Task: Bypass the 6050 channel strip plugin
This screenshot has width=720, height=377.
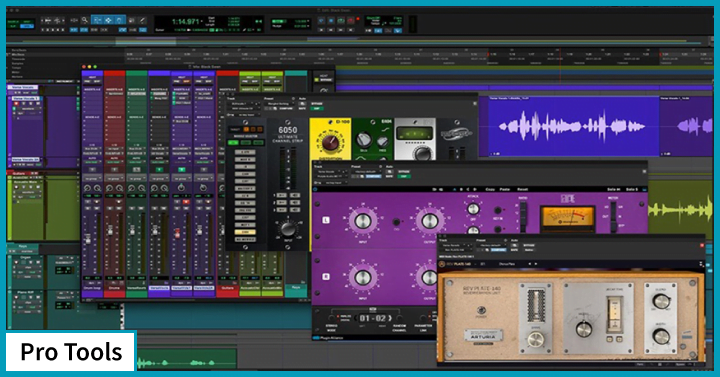Action: tap(317, 104)
